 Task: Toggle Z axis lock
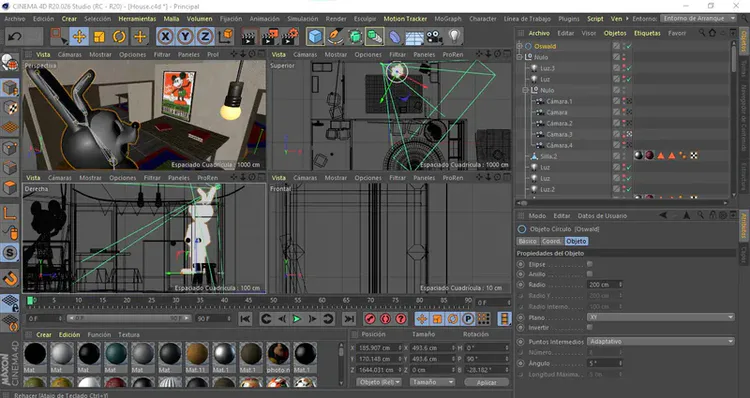pyautogui.click(x=205, y=37)
